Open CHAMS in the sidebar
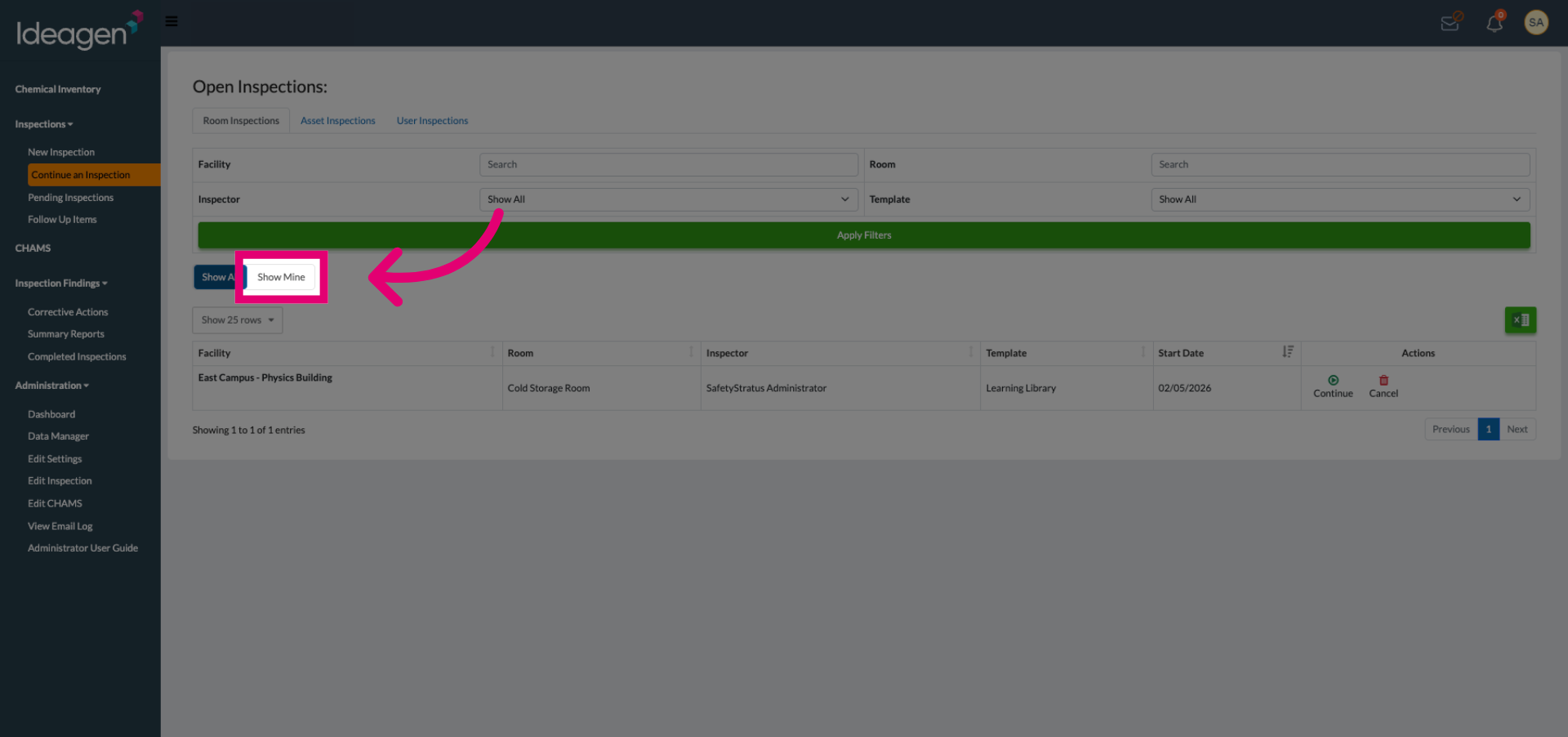 (x=33, y=248)
